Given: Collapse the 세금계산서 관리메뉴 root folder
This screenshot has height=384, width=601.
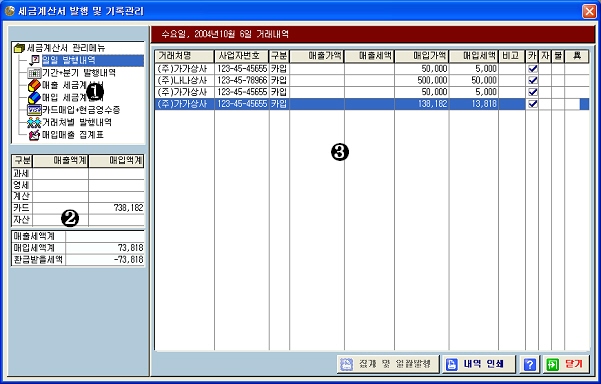Looking at the screenshot, I should pos(19,48).
